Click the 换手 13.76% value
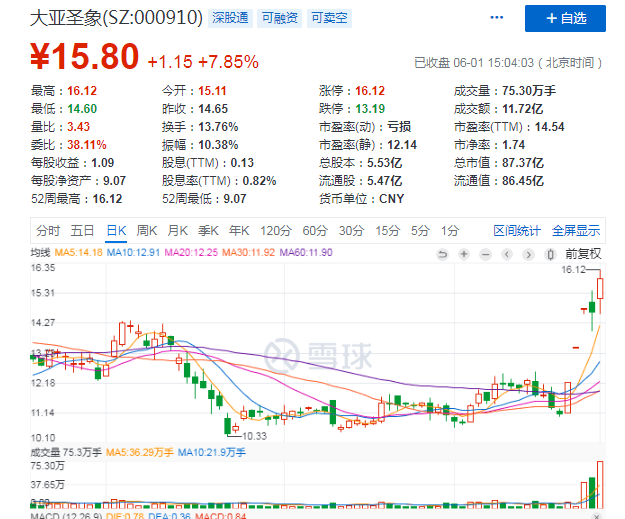Image resolution: width=625 pixels, height=519 pixels. click(218, 127)
